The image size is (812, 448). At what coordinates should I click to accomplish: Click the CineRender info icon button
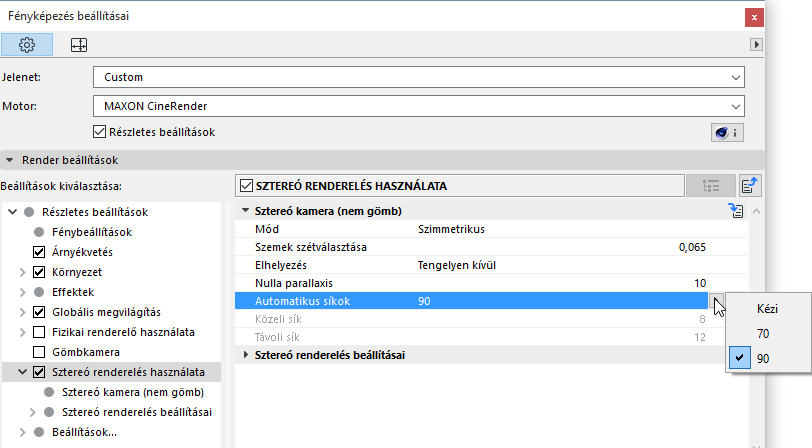pos(725,132)
